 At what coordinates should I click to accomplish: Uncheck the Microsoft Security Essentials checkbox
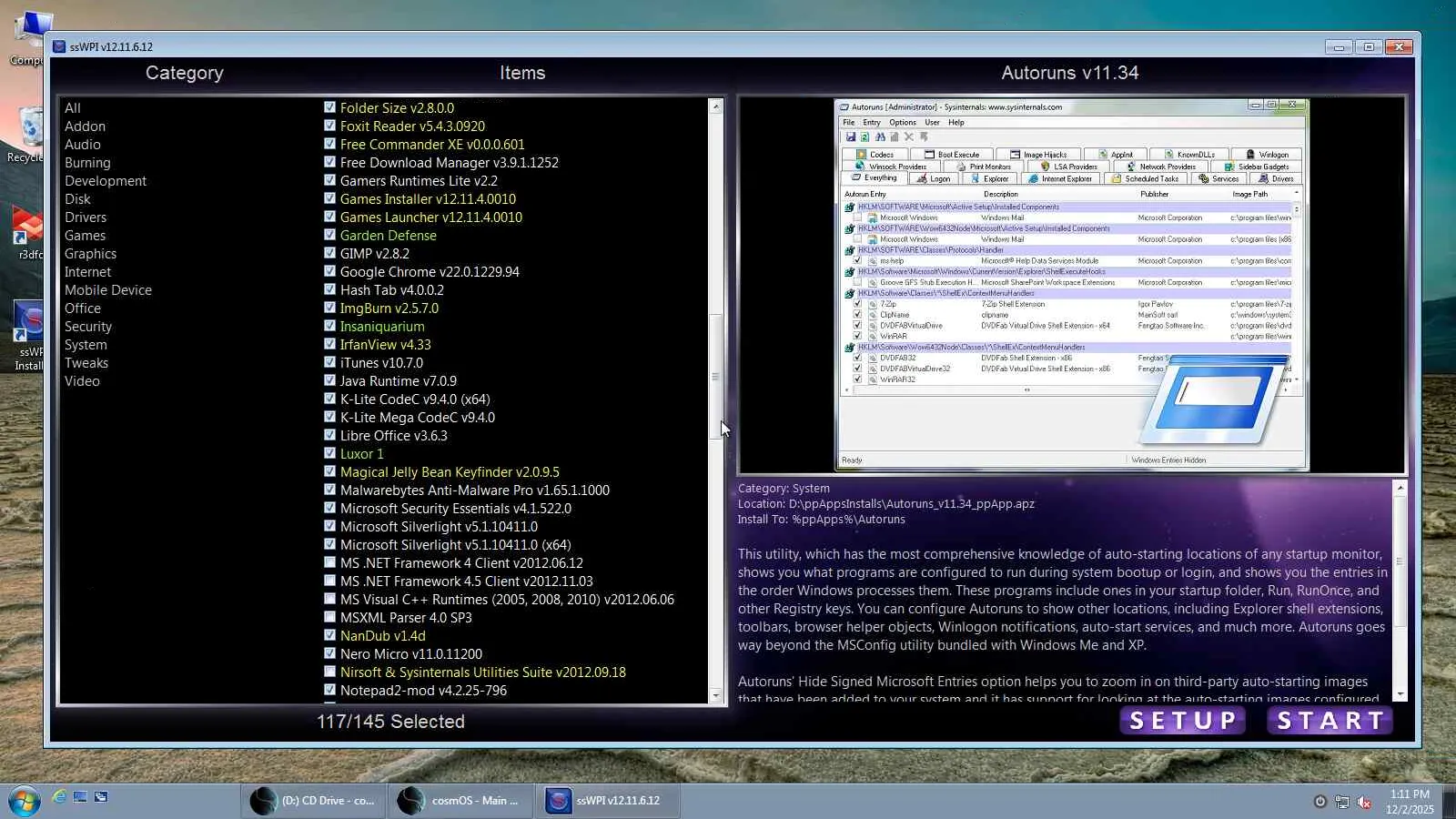[x=330, y=508]
